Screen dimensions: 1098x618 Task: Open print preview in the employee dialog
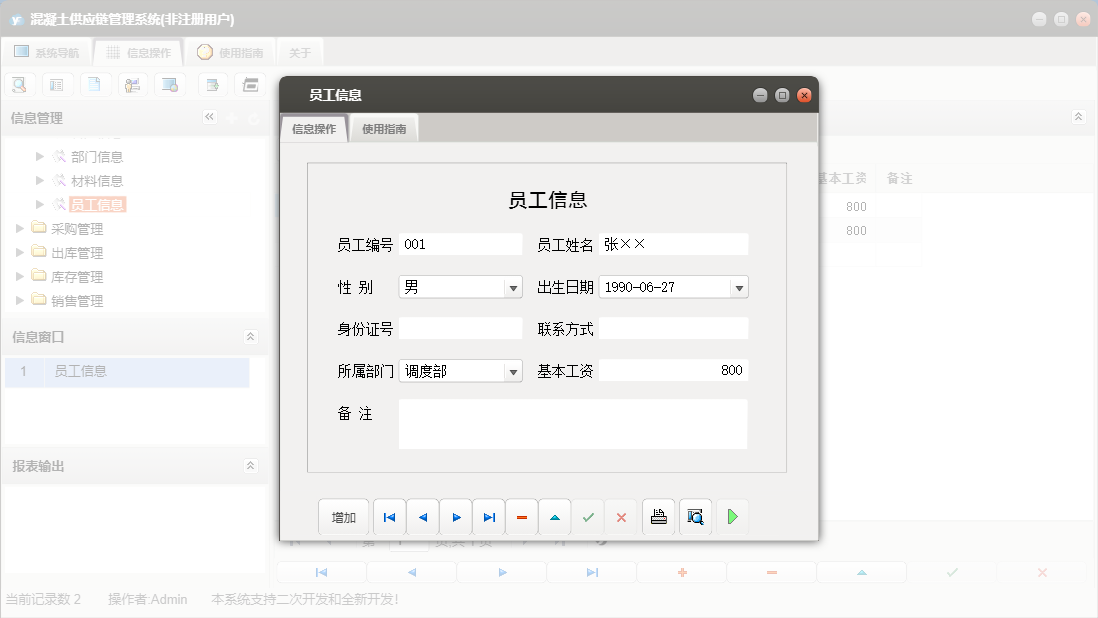[x=695, y=516]
